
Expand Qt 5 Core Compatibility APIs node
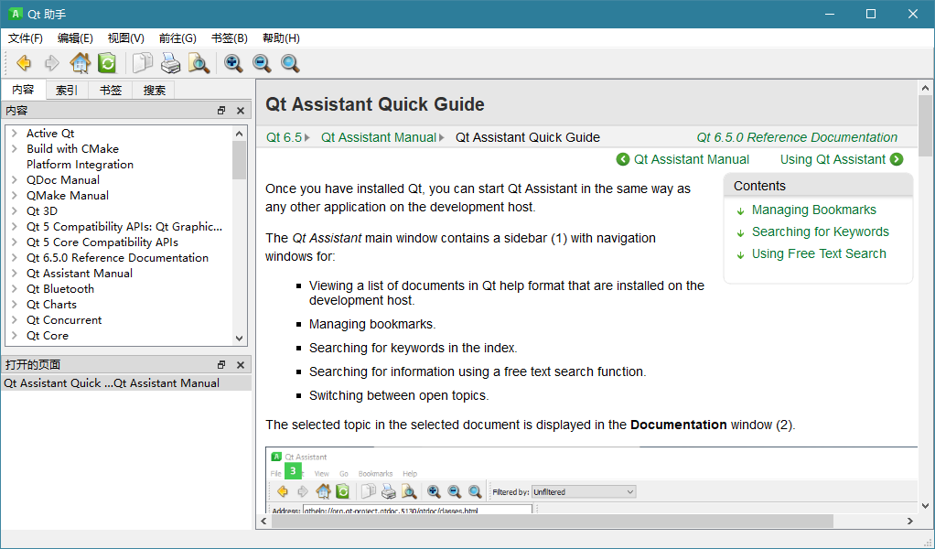[14, 242]
